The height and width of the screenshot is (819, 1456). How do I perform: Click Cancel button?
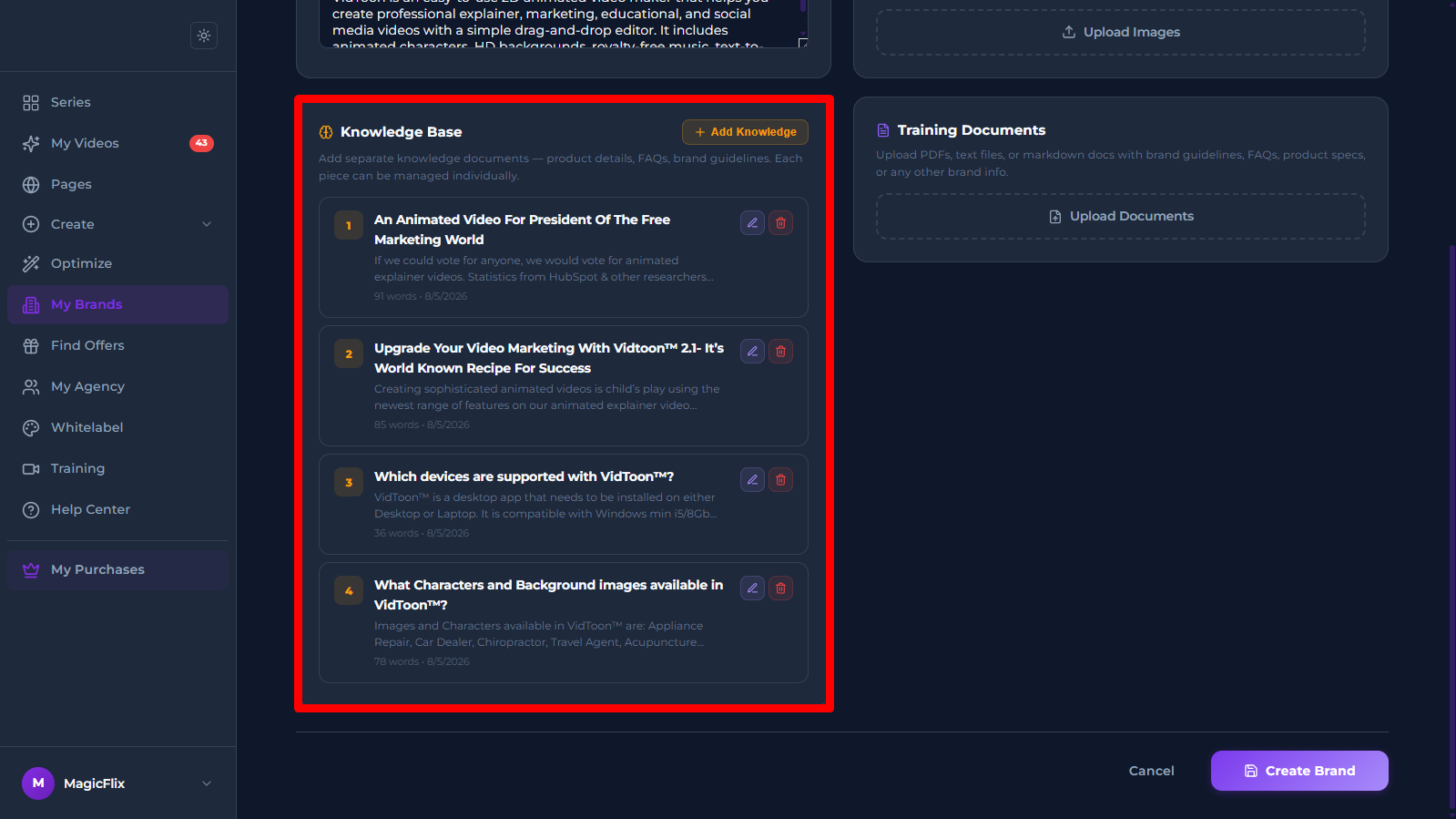[1151, 771]
